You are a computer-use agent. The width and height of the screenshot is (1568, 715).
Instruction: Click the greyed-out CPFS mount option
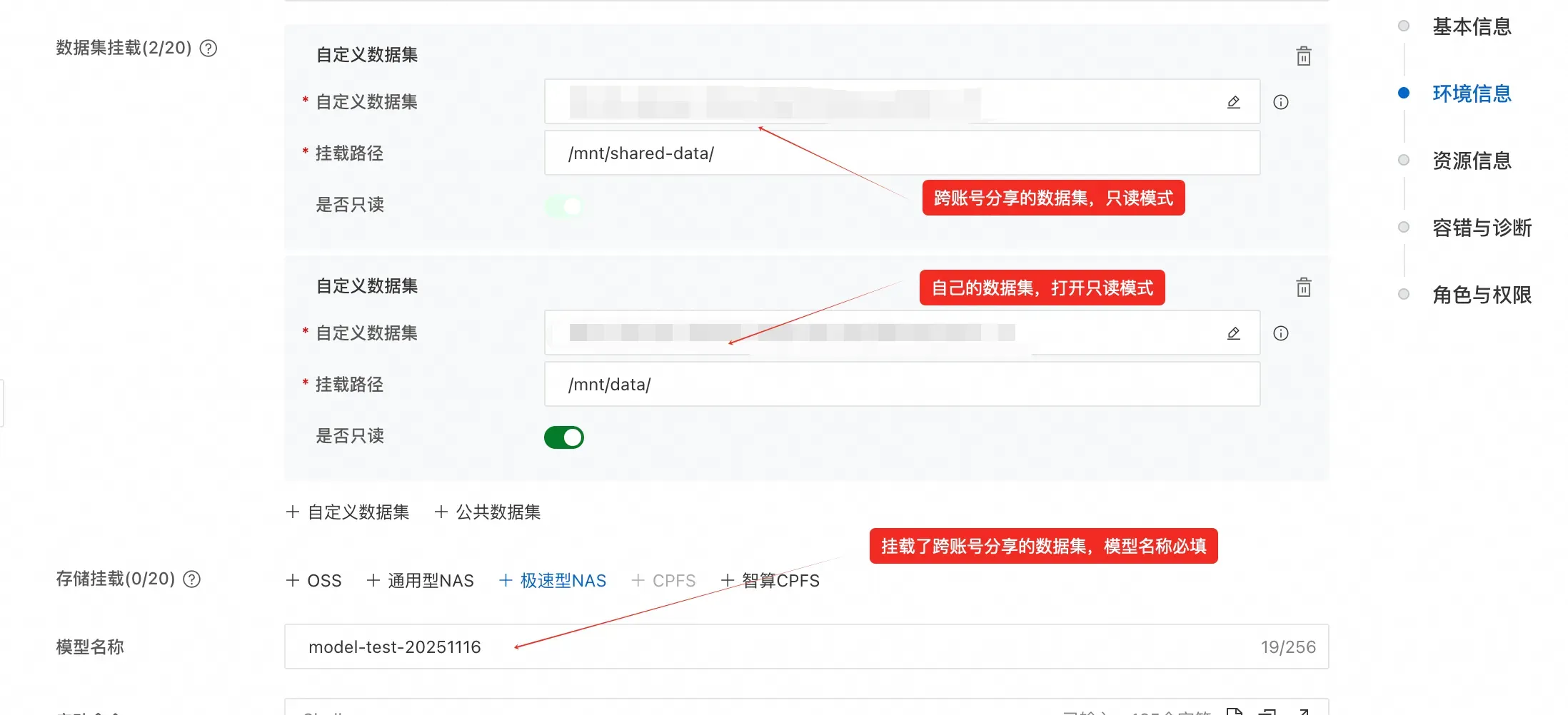(663, 580)
